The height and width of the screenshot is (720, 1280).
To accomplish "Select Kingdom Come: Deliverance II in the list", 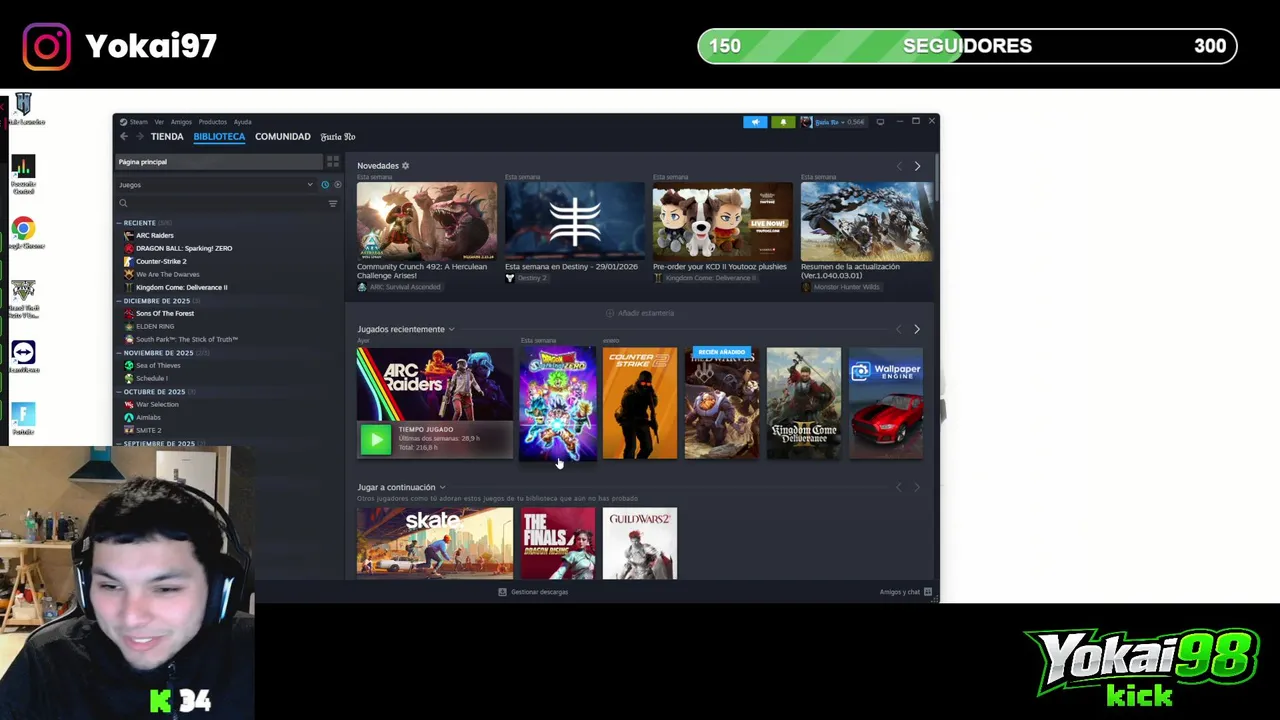I will coord(181,288).
